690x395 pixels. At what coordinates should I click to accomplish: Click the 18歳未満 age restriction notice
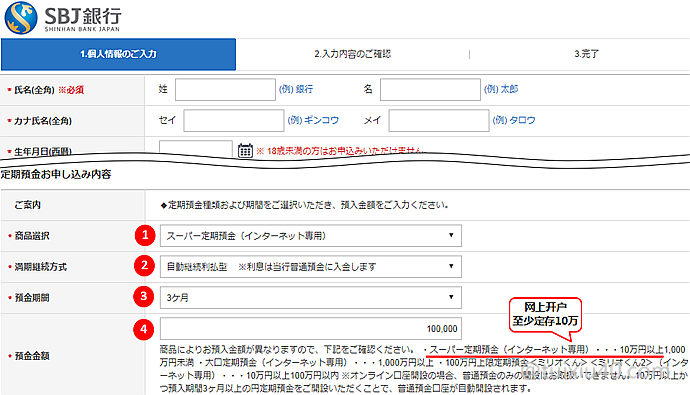340,151
